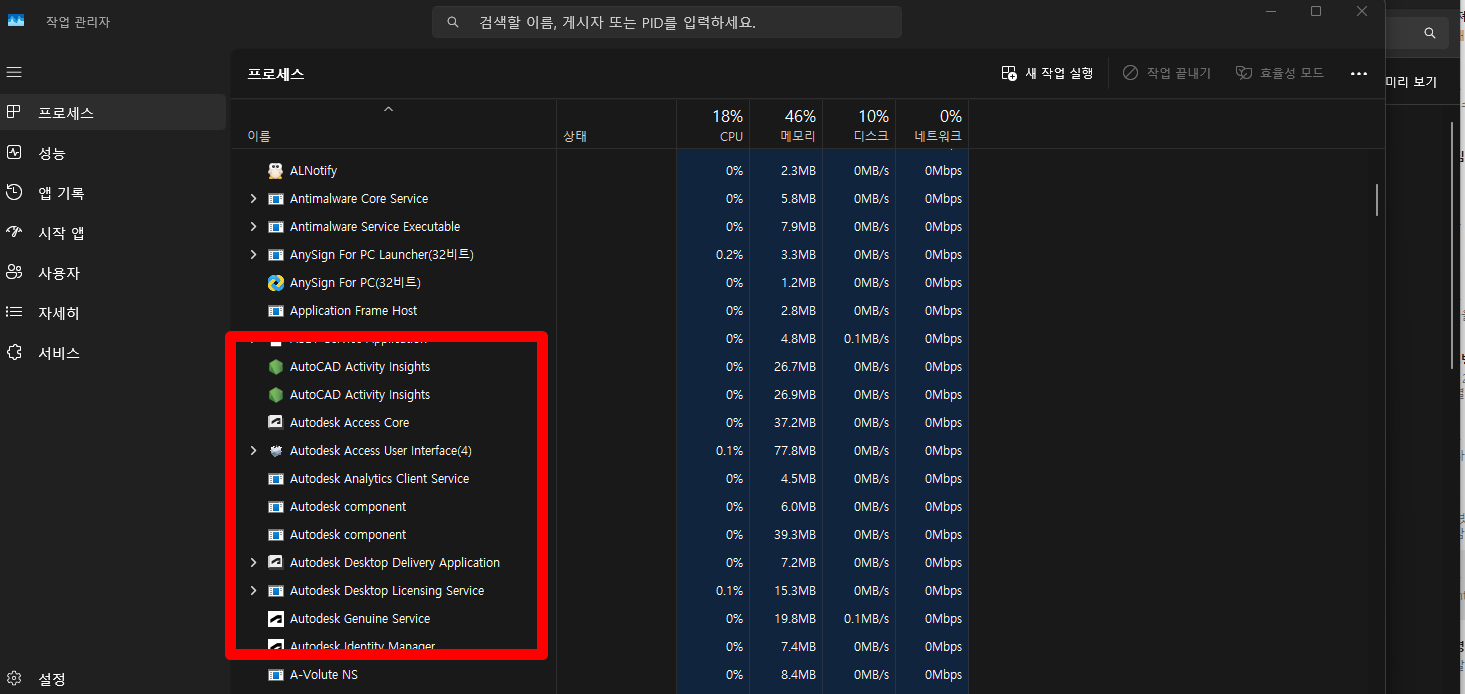1465x694 pixels.
Task: Click the ALNotify process icon
Action: coord(276,171)
